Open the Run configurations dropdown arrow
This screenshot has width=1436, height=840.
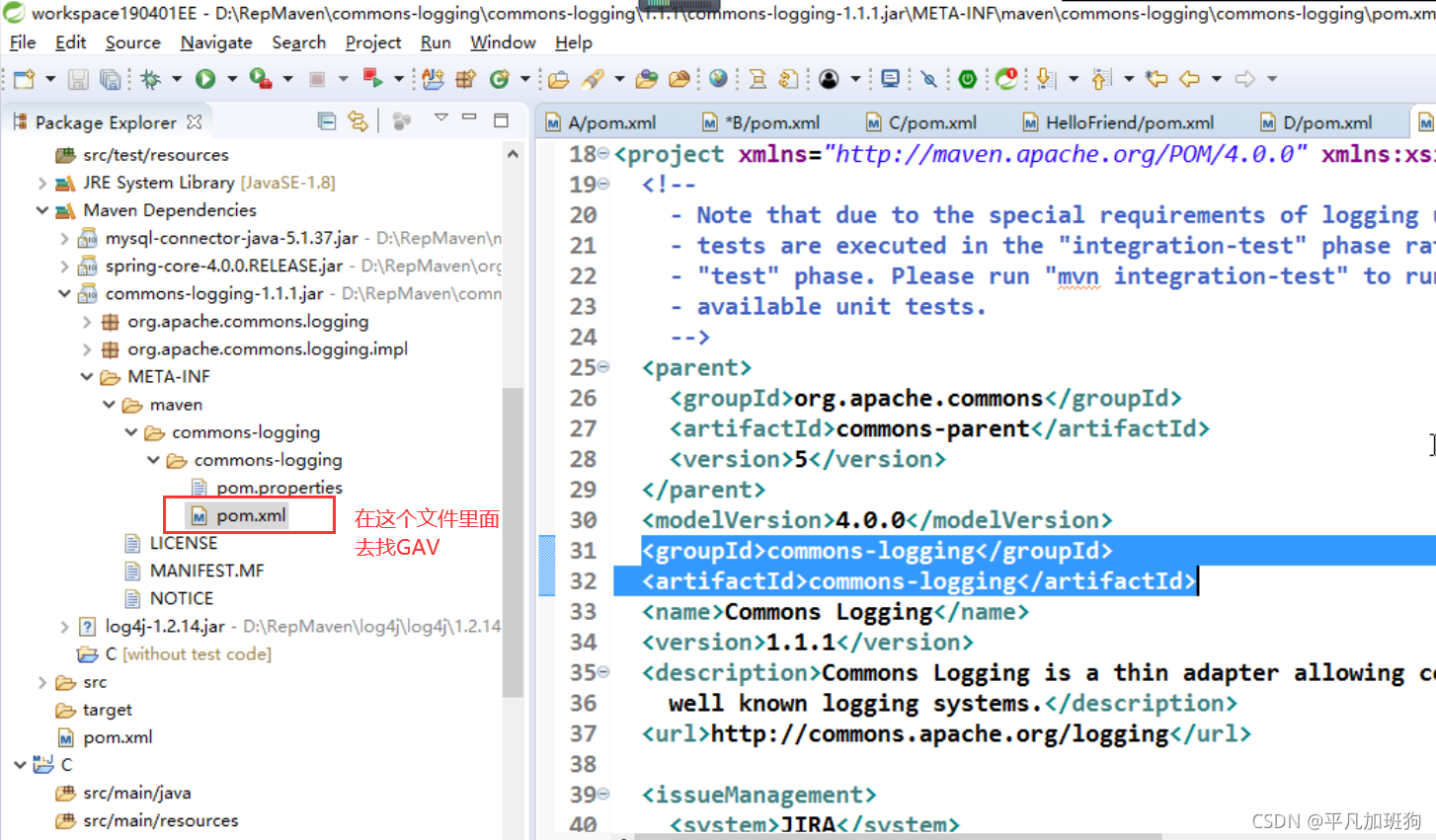pos(232,79)
